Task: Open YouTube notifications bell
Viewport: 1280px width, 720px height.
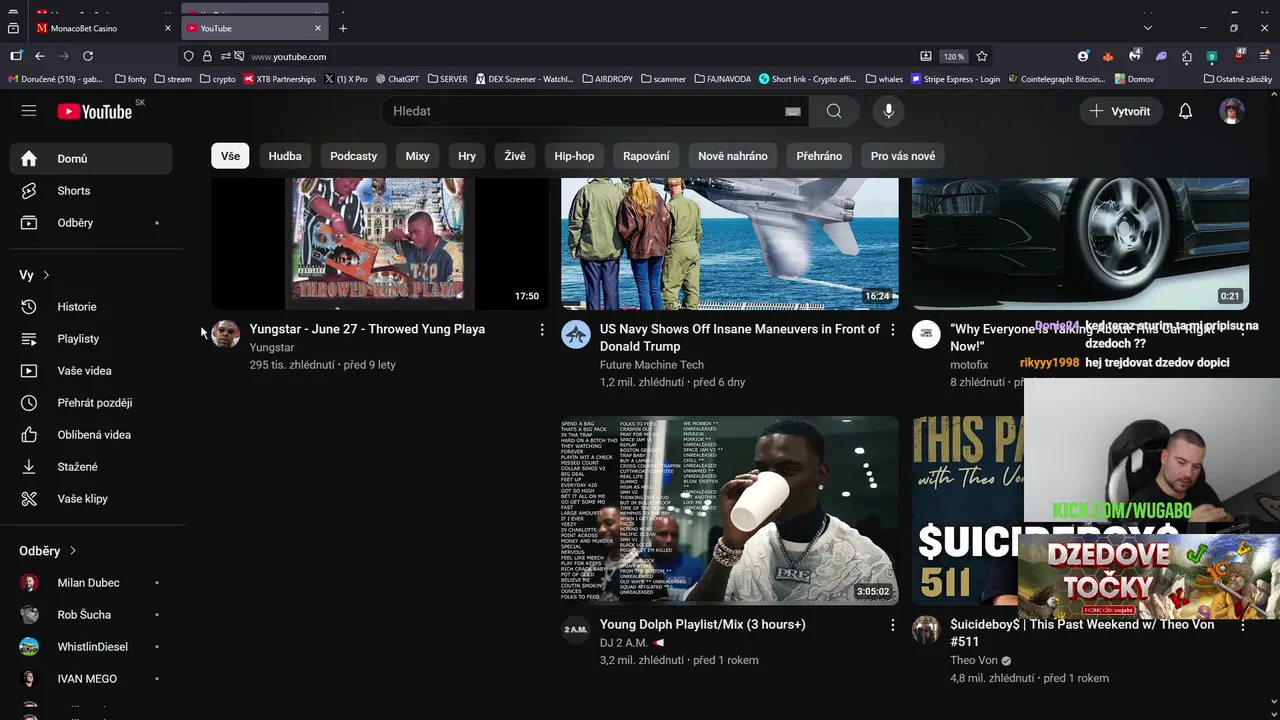Action: click(x=1185, y=111)
